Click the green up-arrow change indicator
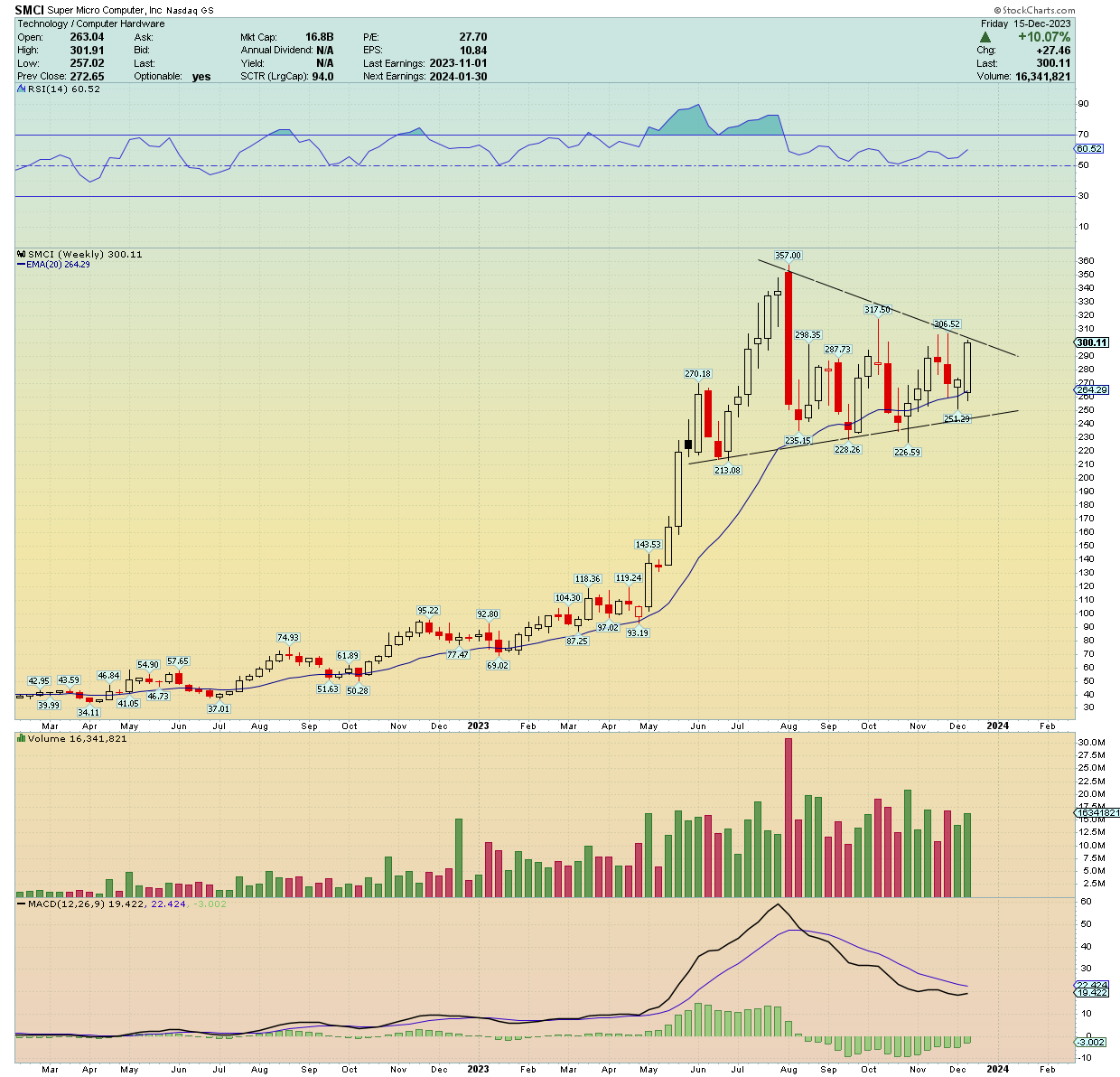The width and height of the screenshot is (1120, 1077). (985, 37)
